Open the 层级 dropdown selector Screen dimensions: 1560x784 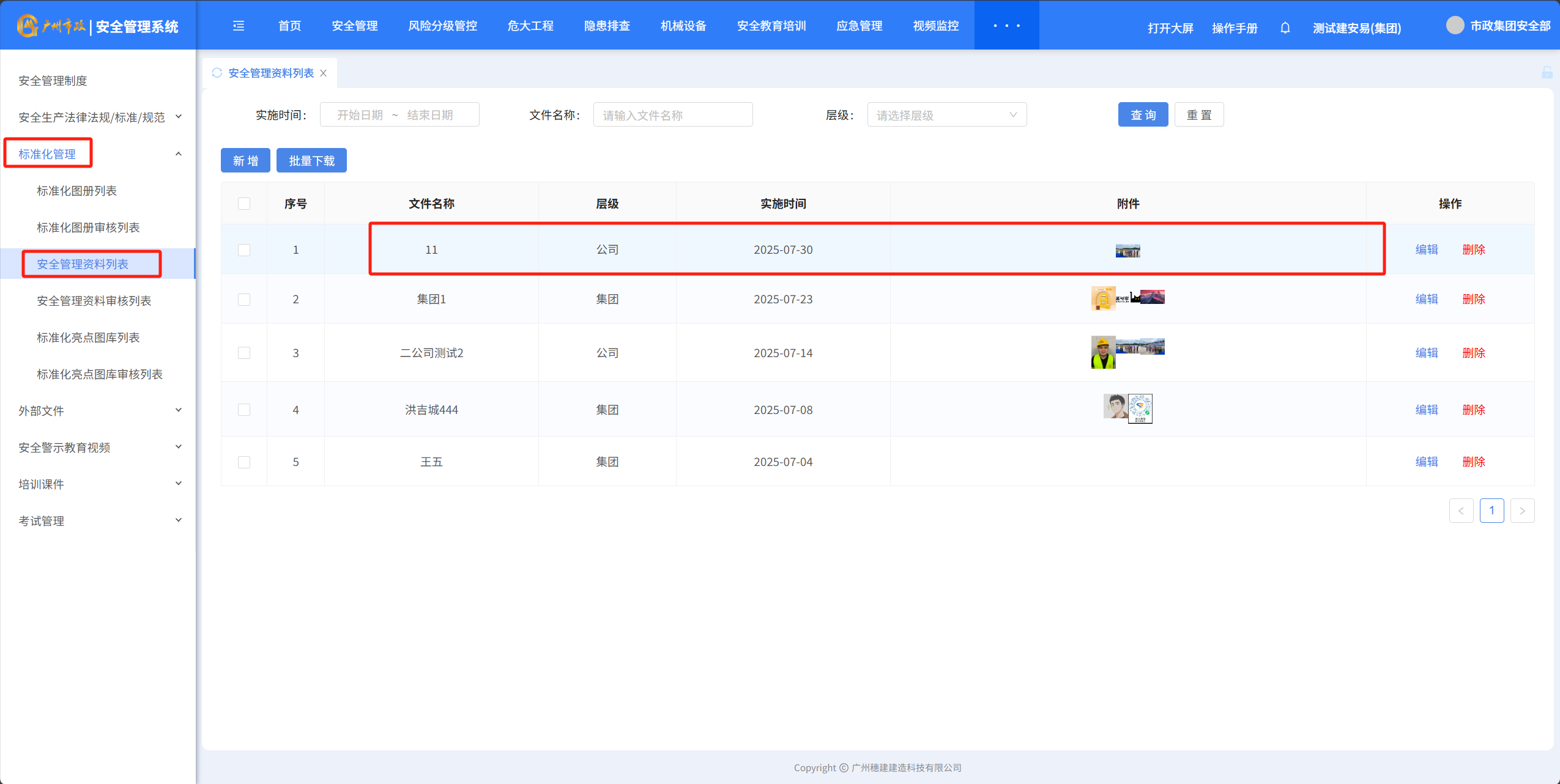click(946, 115)
